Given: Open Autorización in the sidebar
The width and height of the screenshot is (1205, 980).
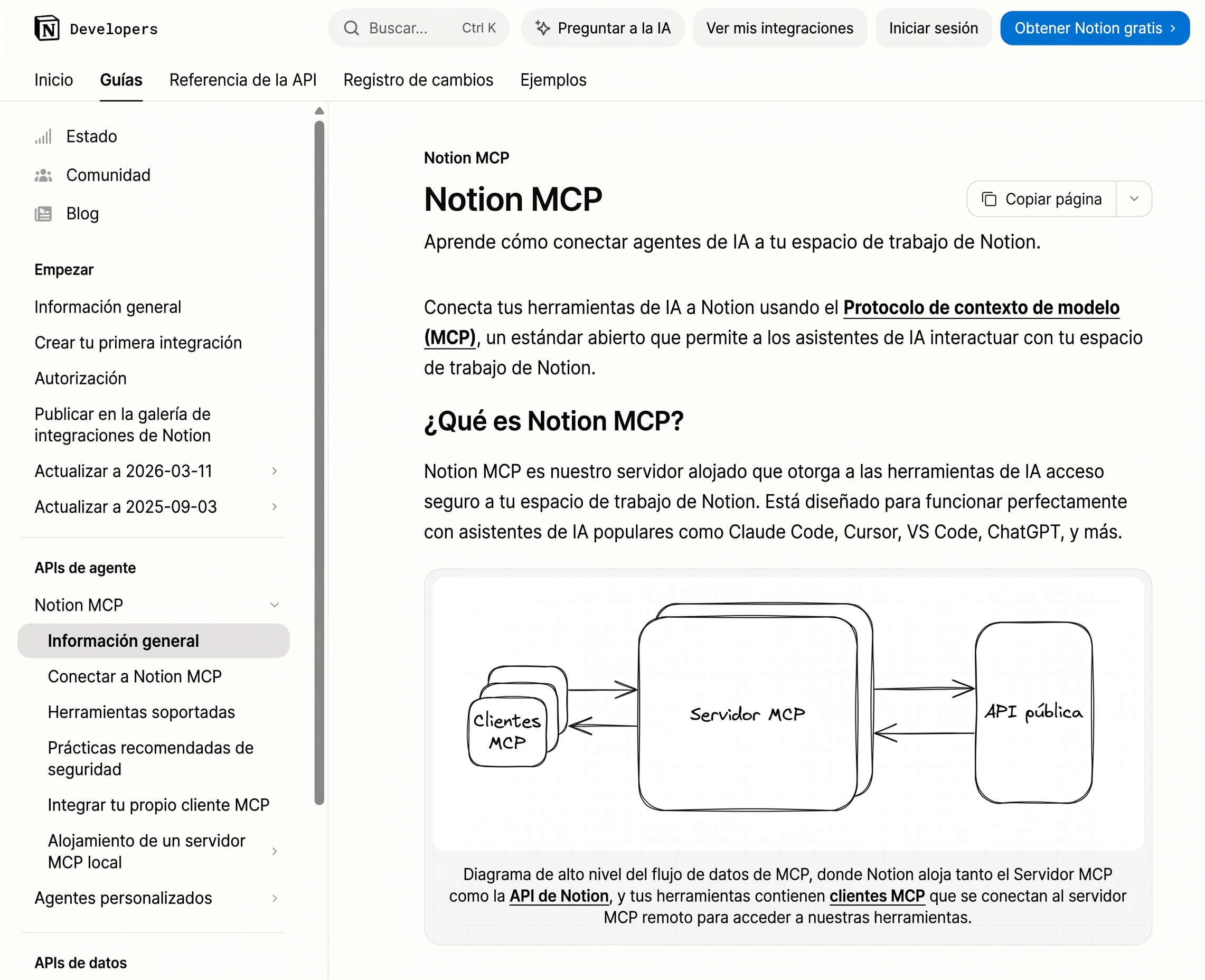Looking at the screenshot, I should pyautogui.click(x=81, y=378).
